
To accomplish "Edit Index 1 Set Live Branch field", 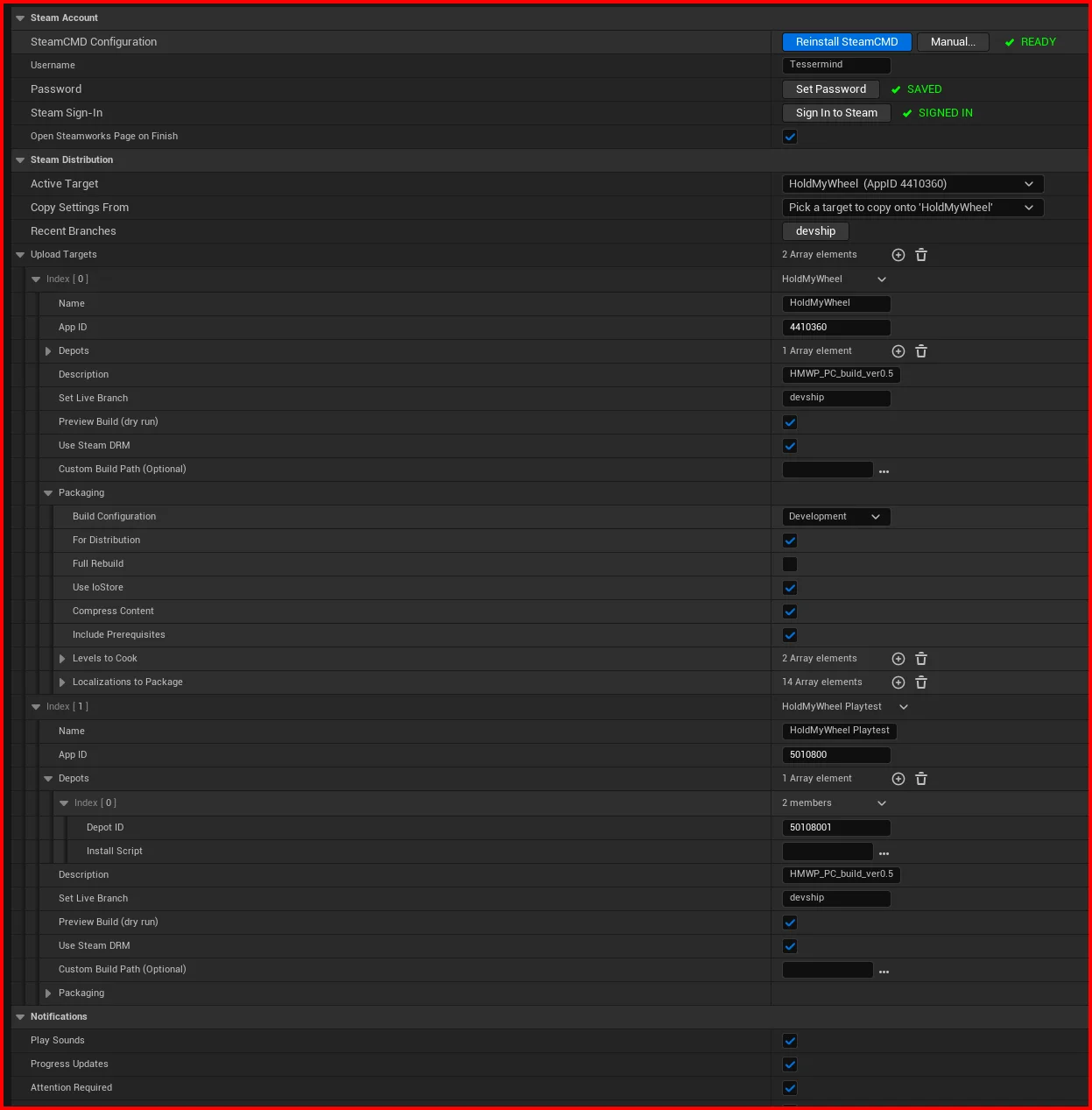I will (836, 898).
